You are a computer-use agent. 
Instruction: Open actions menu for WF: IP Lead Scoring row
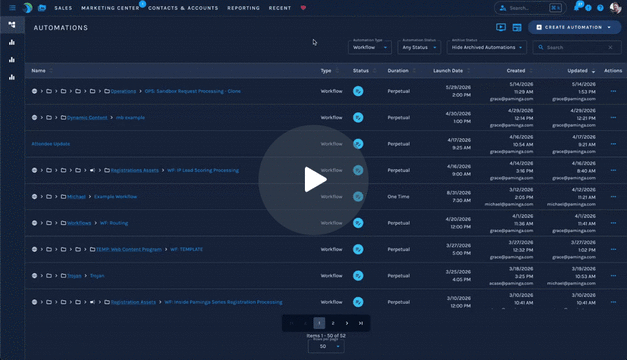613,170
